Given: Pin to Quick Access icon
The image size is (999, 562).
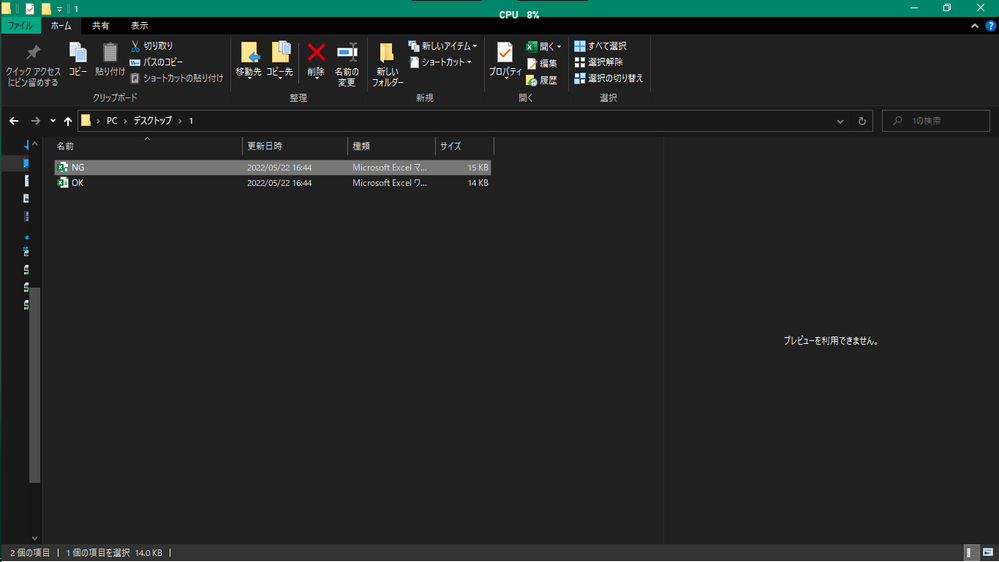Looking at the screenshot, I should [x=32, y=64].
